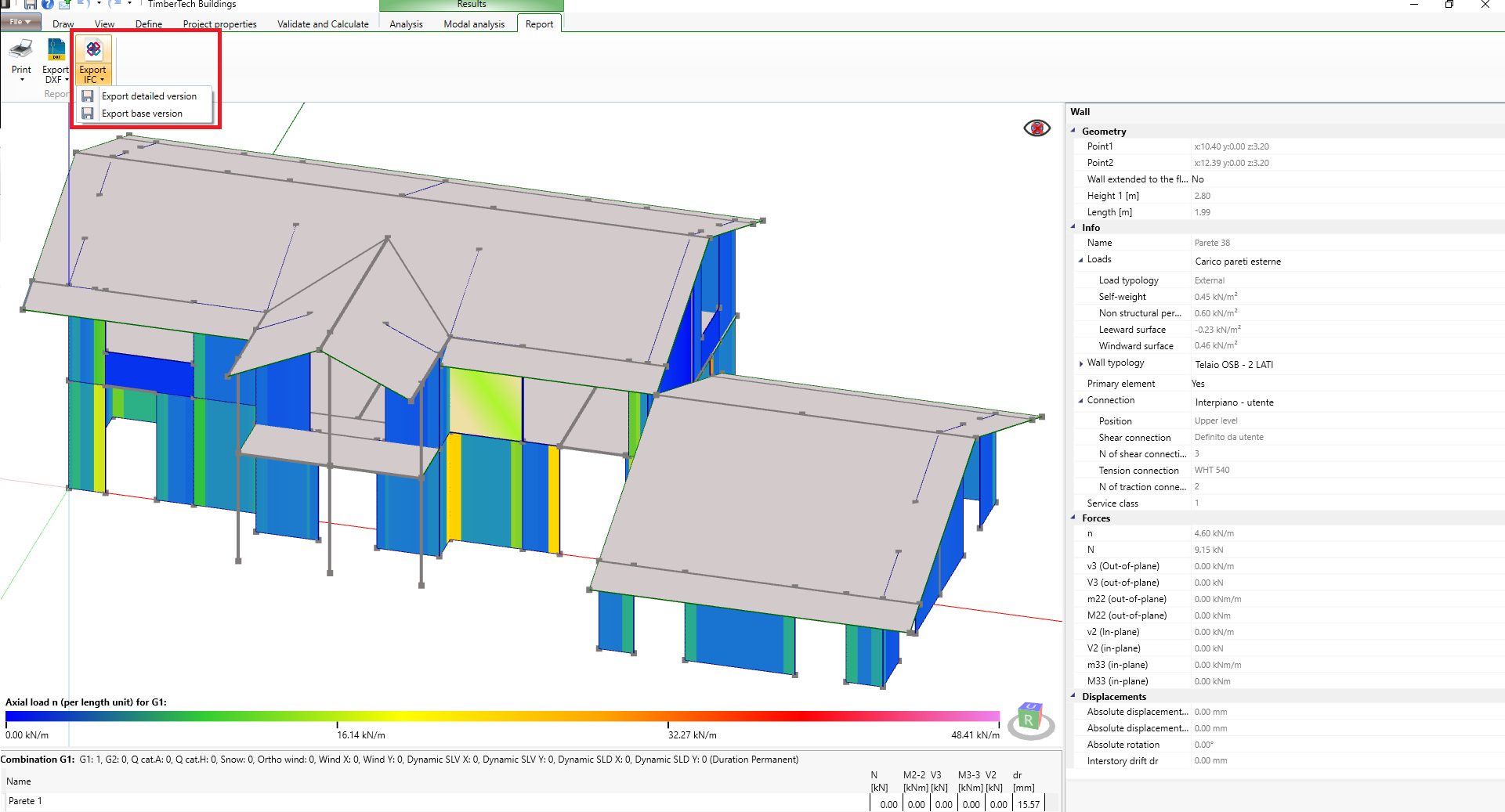The height and width of the screenshot is (812, 1505).
Task: Click the Shear connection value Definito da utente
Action: (x=1228, y=437)
